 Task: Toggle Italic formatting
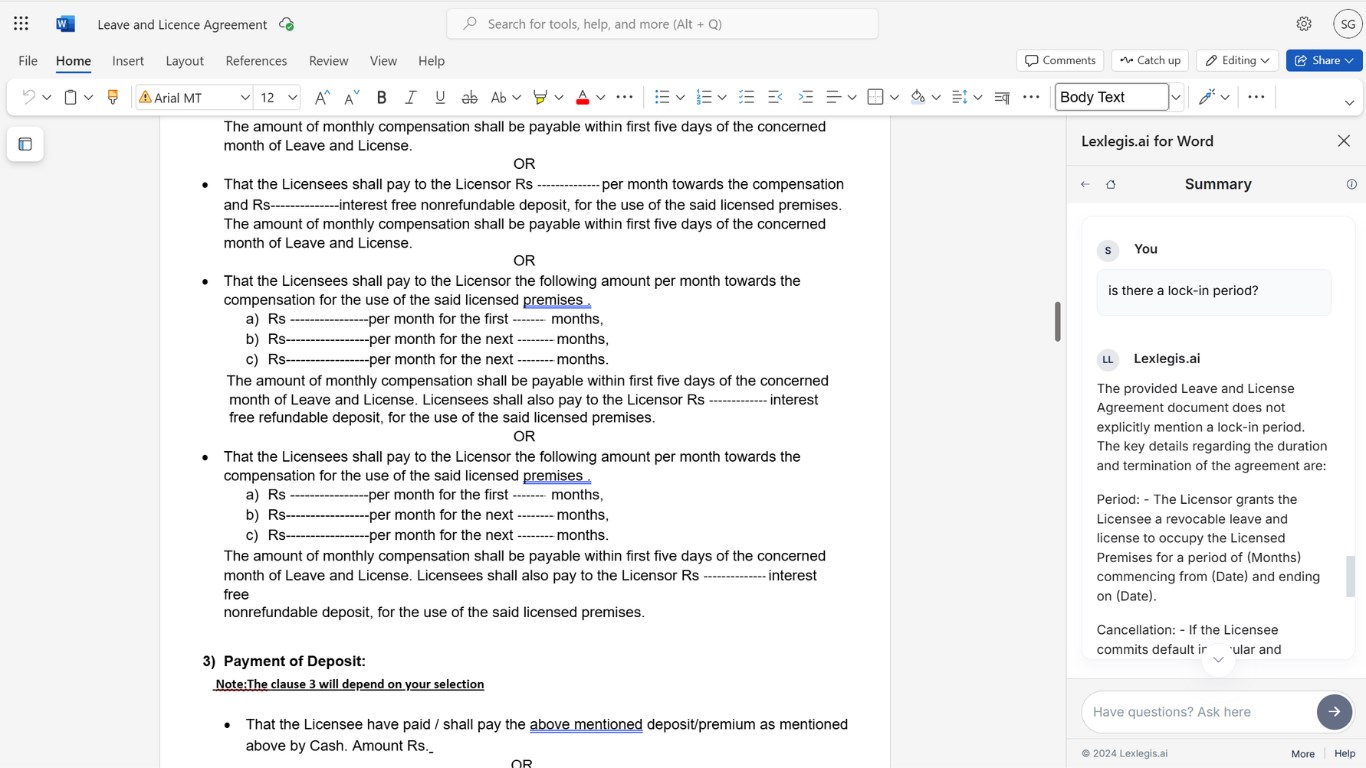coord(410,97)
